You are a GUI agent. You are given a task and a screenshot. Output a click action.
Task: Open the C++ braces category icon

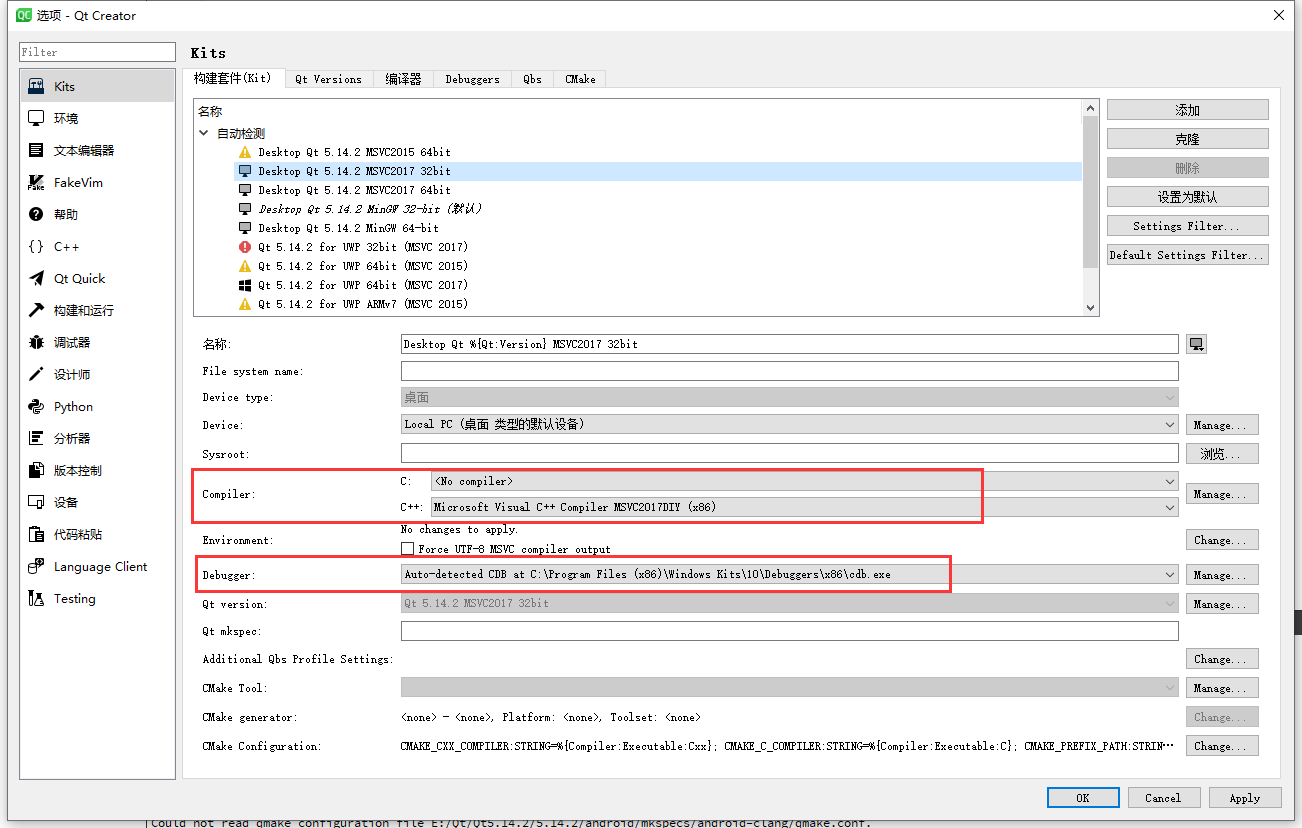pyautogui.click(x=36, y=246)
